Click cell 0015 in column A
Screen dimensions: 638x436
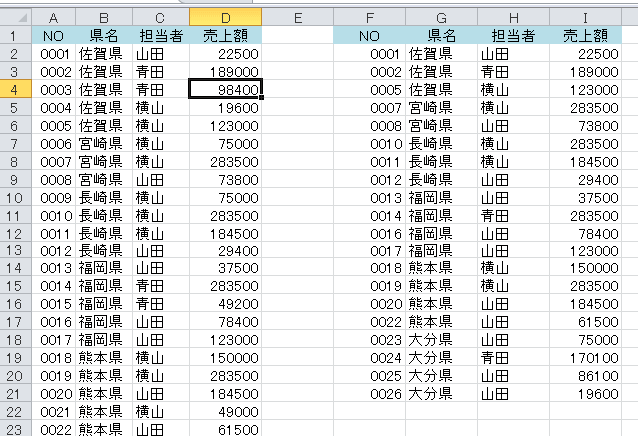tap(54, 304)
